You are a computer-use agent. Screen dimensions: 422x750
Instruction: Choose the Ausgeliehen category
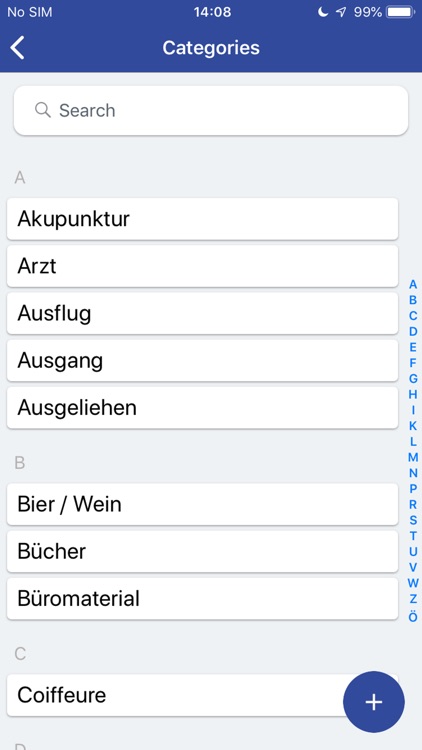(202, 408)
